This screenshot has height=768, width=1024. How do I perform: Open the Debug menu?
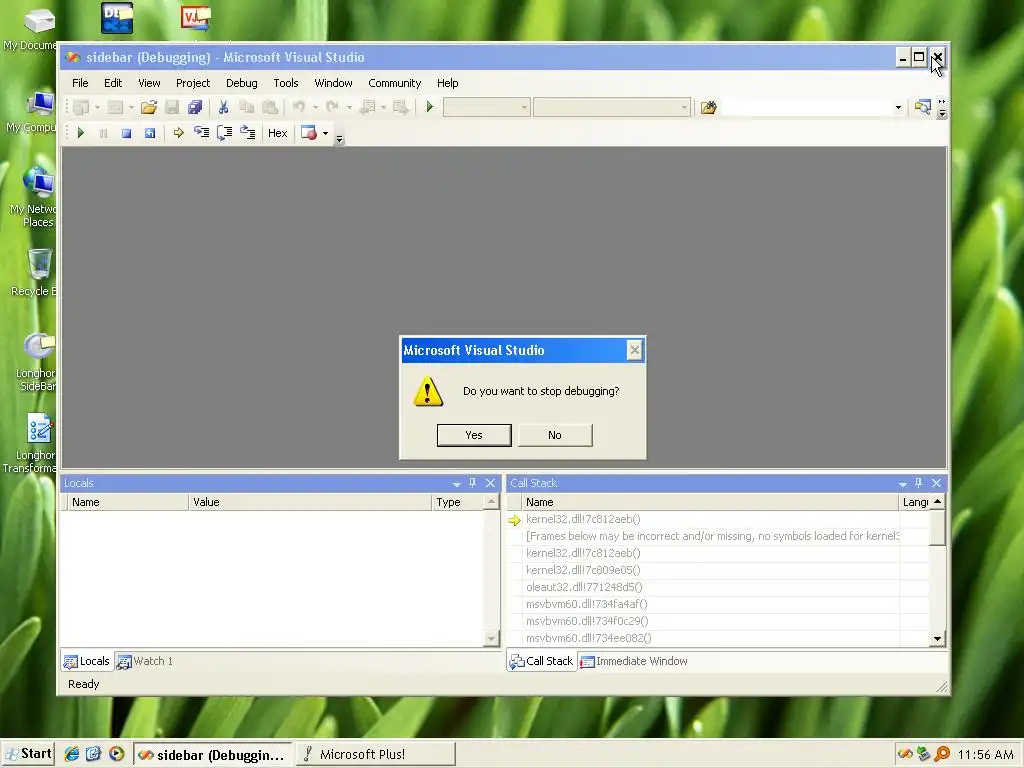[242, 83]
